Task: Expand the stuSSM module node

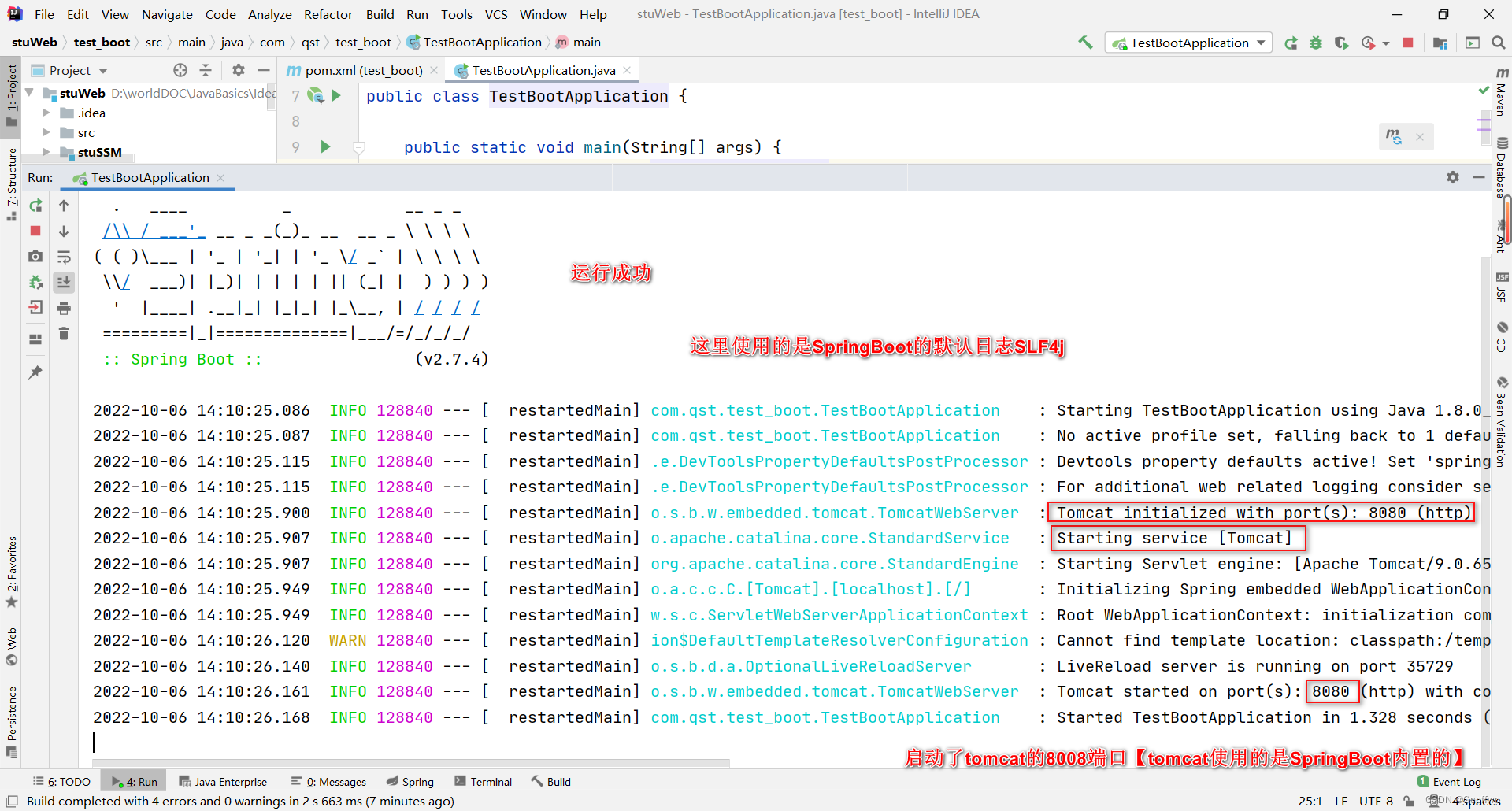Action: [46, 152]
